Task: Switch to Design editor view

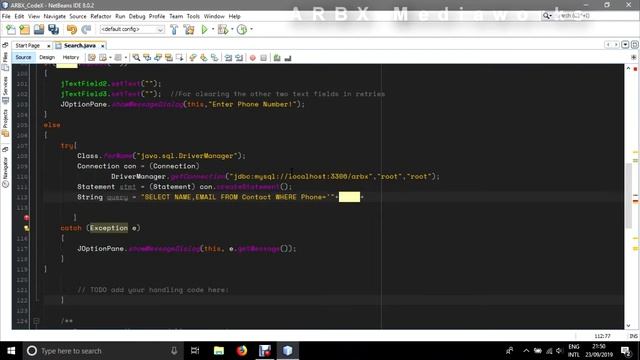Action: [47, 58]
